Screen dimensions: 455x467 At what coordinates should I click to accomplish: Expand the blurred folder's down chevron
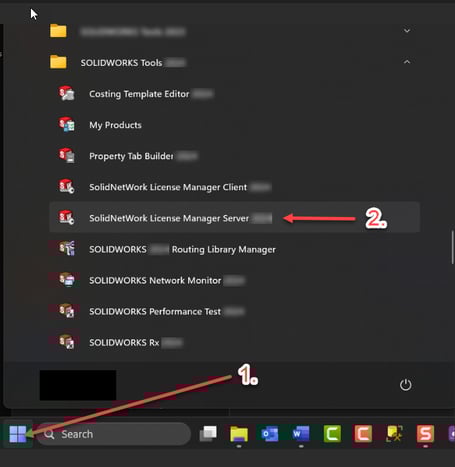(407, 31)
